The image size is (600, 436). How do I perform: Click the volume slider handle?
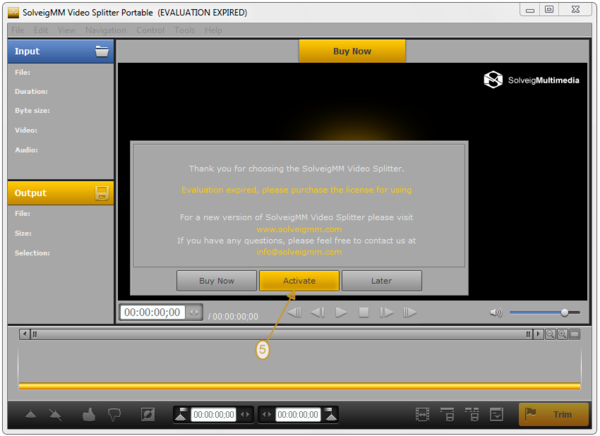coord(564,313)
